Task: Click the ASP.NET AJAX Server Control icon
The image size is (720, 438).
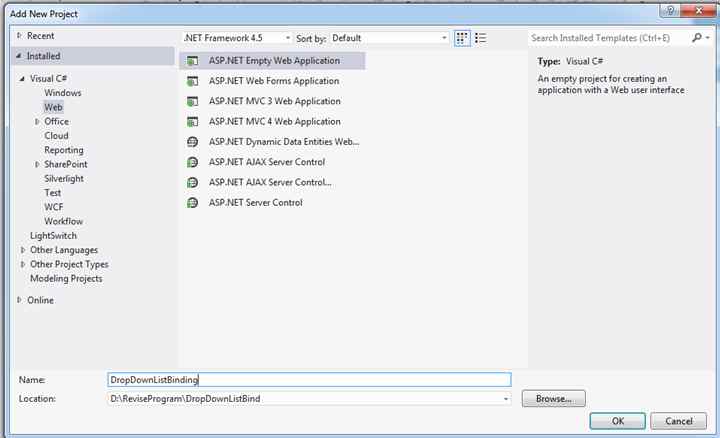Action: (192, 162)
